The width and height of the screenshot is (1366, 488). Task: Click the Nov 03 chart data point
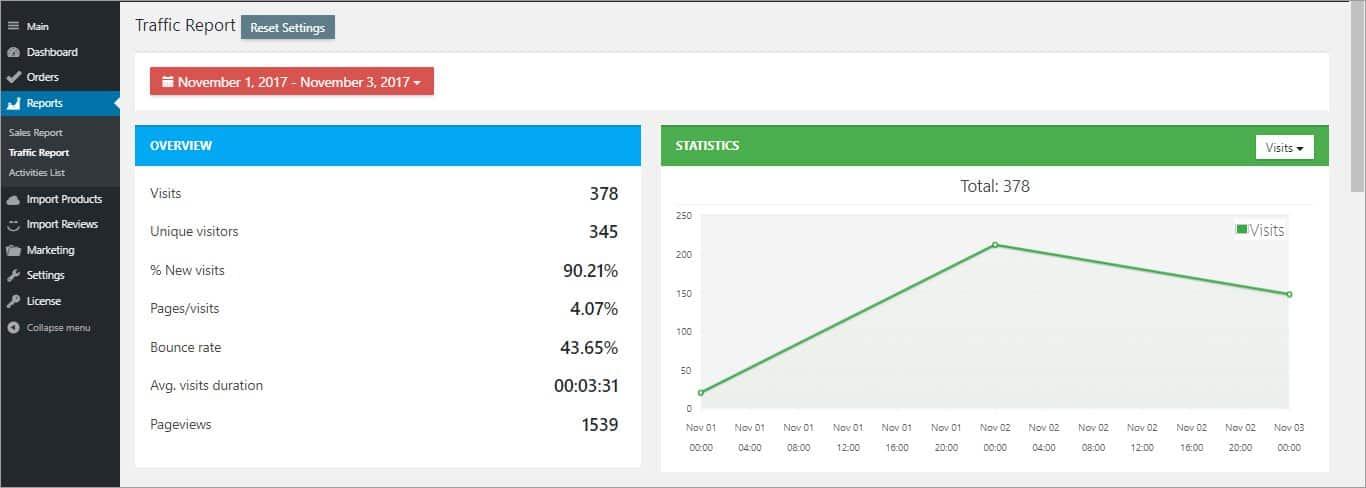pyautogui.click(x=1289, y=294)
